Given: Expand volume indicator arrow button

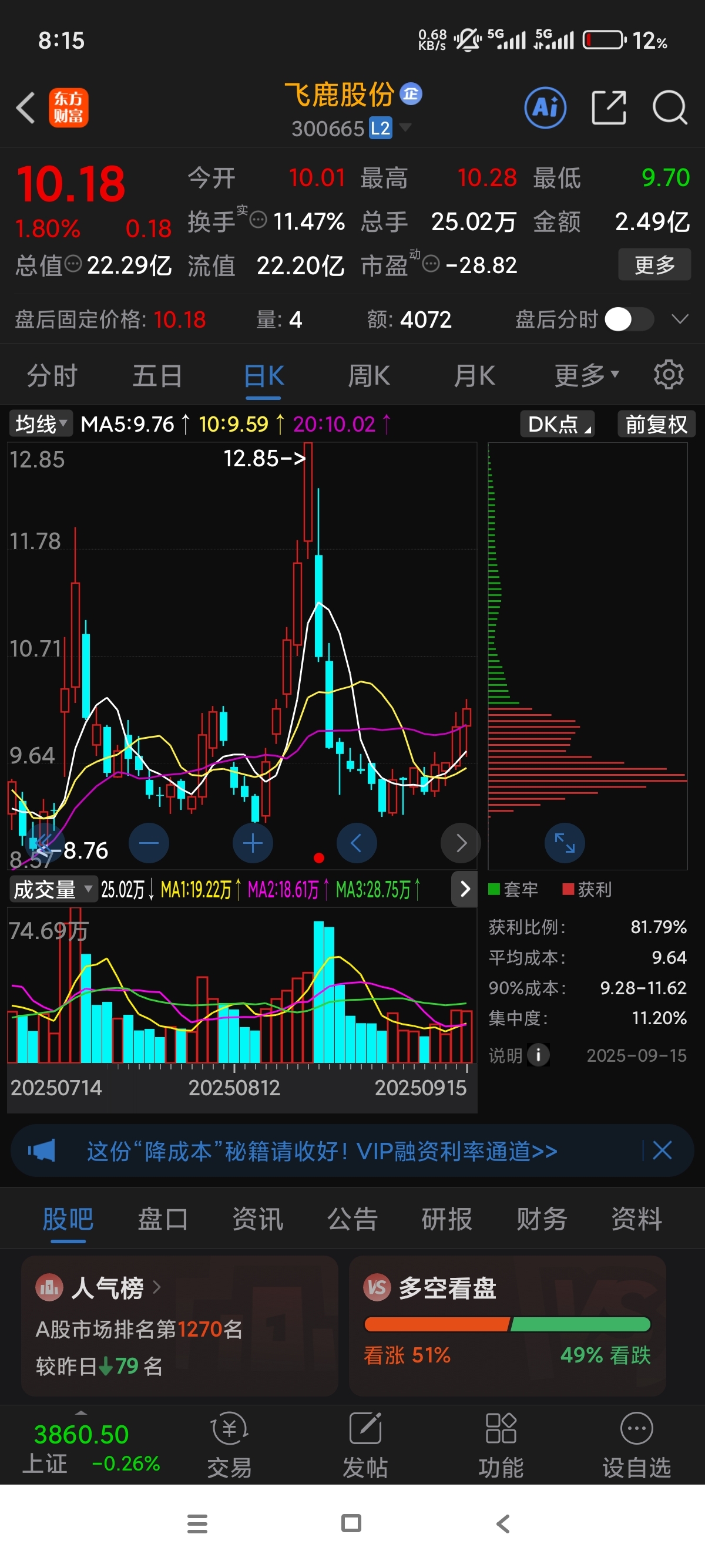Looking at the screenshot, I should (x=465, y=889).
